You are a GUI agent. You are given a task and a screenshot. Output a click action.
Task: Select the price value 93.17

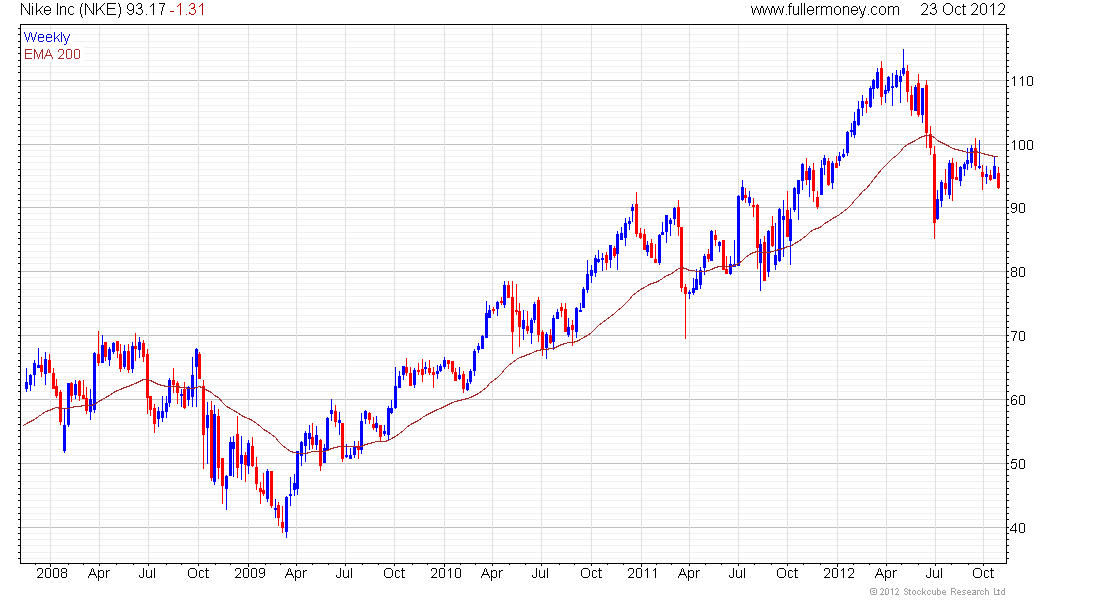[145, 10]
